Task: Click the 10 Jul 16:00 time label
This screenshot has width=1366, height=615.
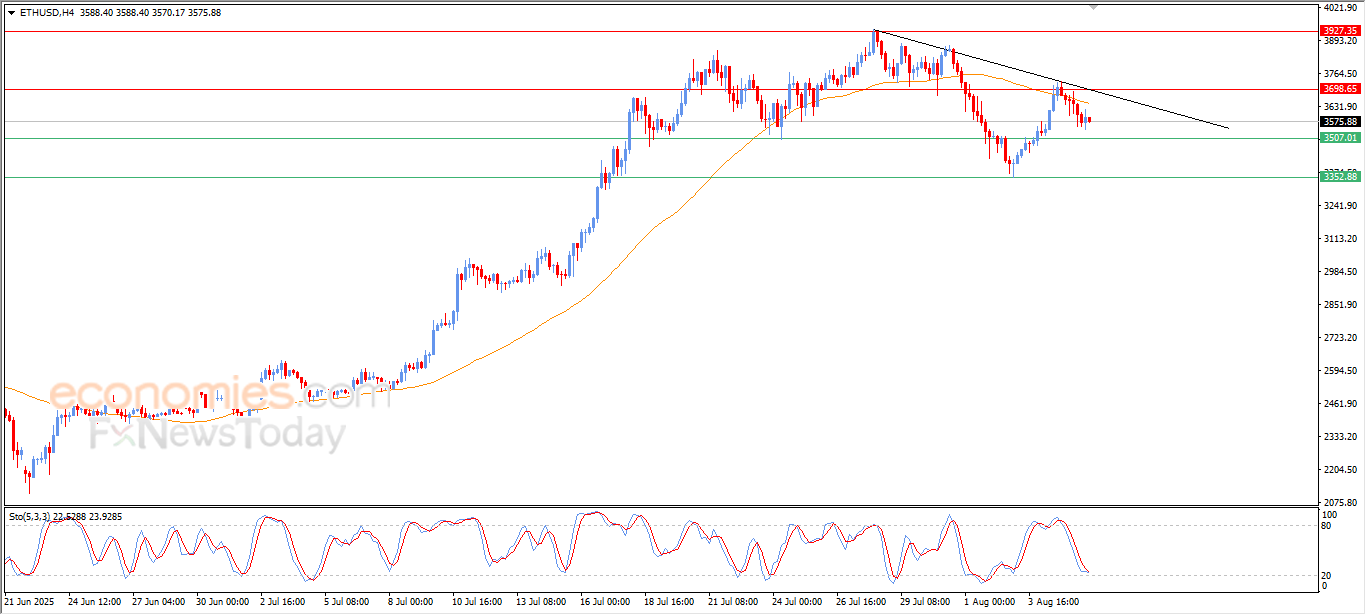Action: 477,602
